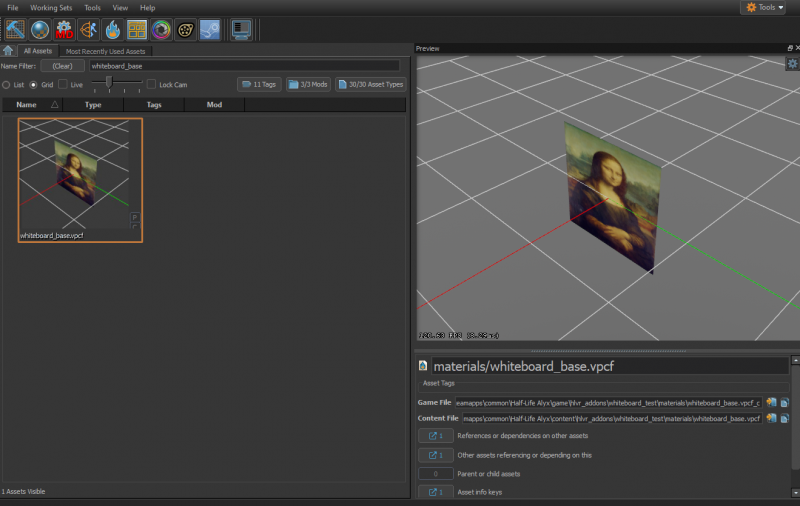Click the Tags column header
800x506 pixels.
(154, 105)
